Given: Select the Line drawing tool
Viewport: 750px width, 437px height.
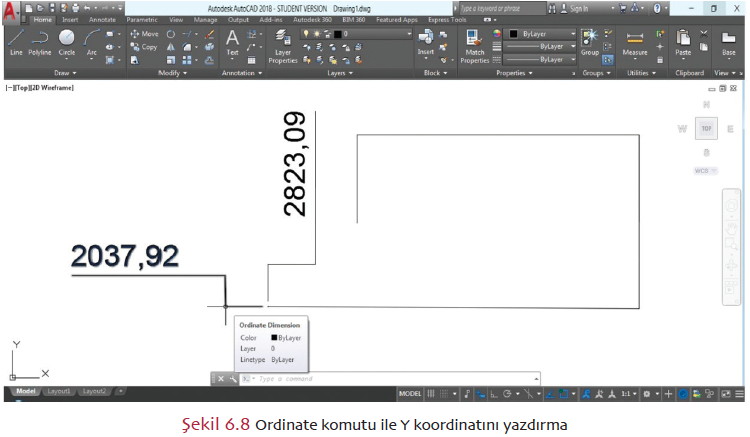Looking at the screenshot, I should point(15,42).
